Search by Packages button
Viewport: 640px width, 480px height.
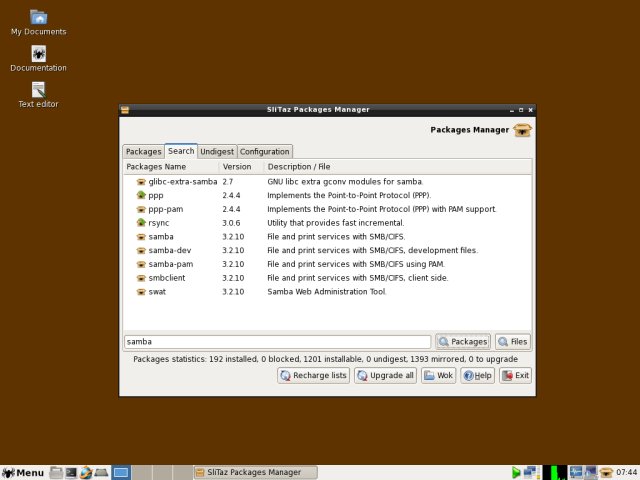(x=463, y=342)
